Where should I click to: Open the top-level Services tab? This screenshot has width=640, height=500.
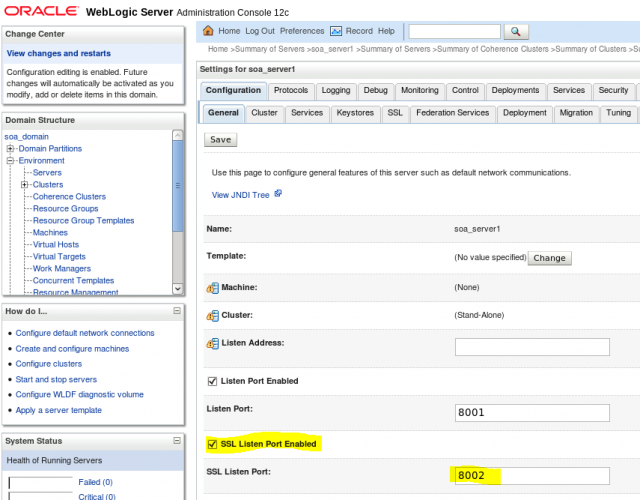pyautogui.click(x=569, y=90)
